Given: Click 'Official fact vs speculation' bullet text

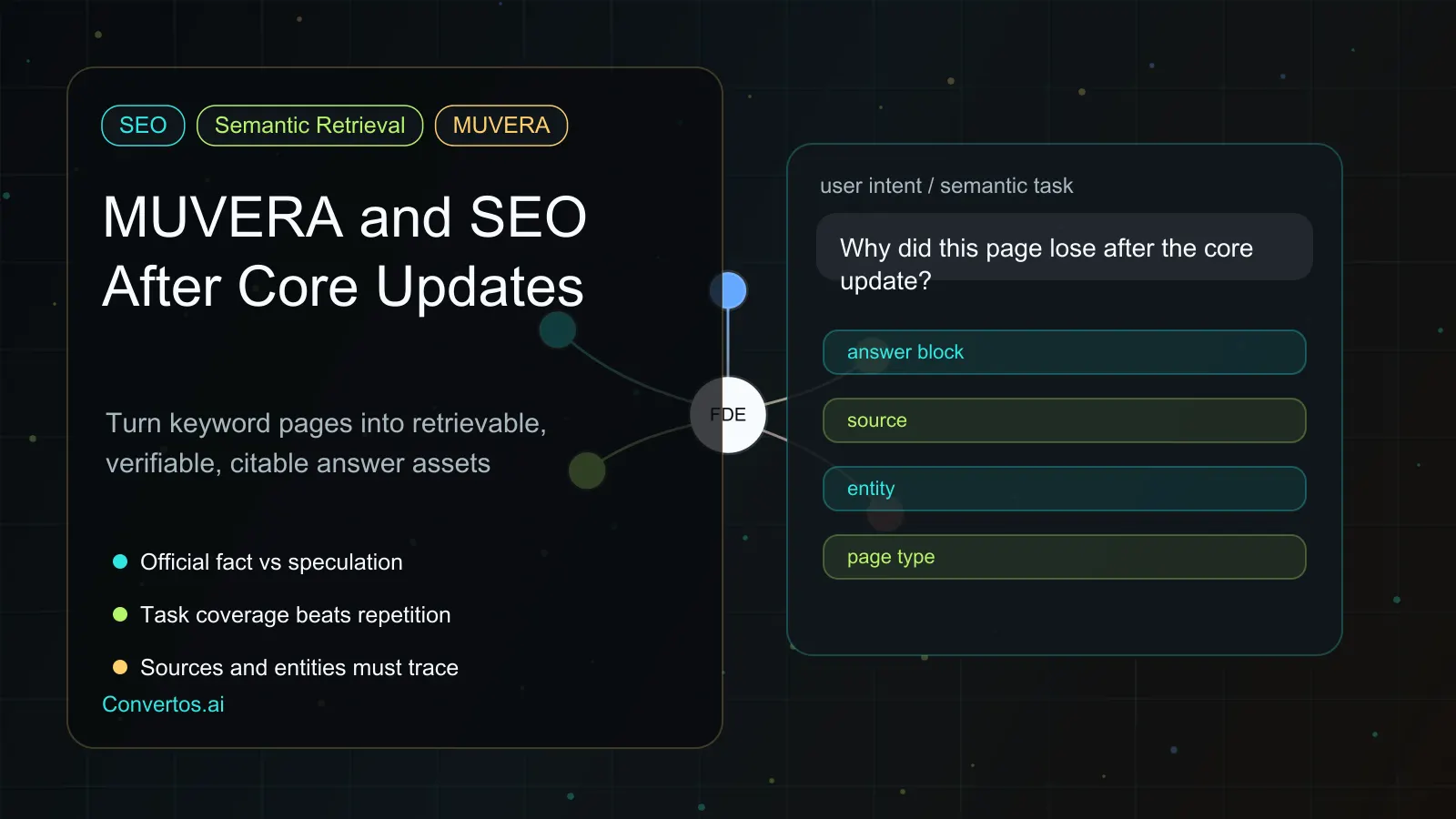Looking at the screenshot, I should point(271,562).
